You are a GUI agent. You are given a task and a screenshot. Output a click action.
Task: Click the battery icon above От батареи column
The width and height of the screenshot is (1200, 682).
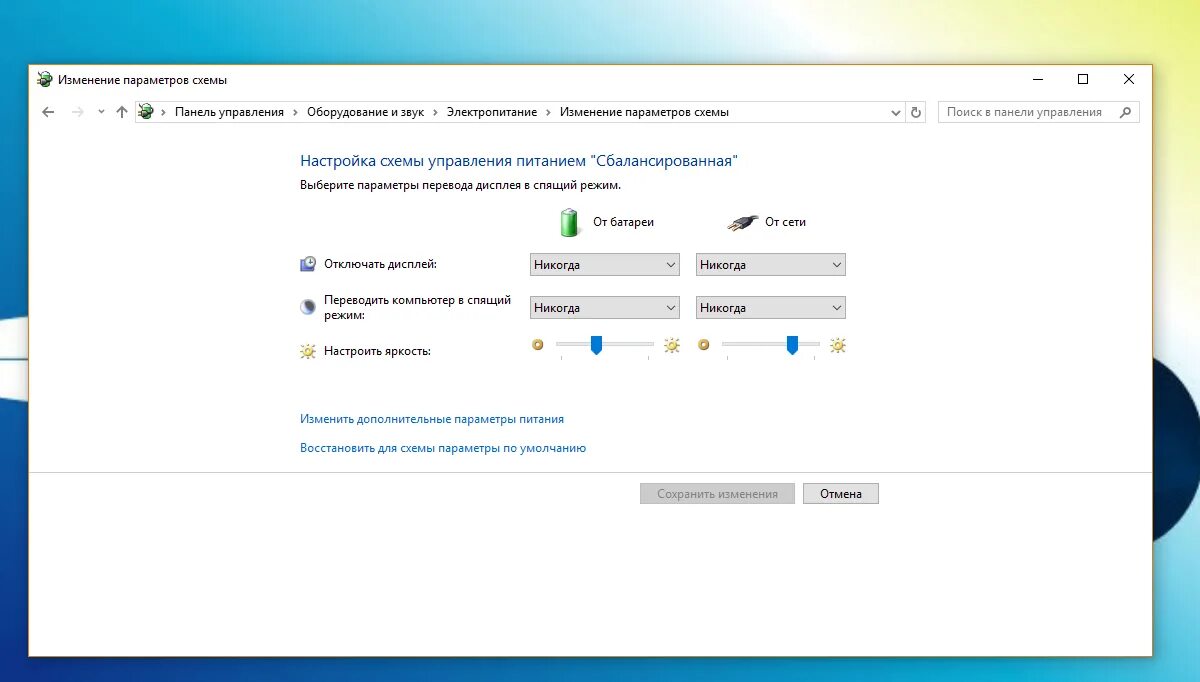[x=570, y=221]
